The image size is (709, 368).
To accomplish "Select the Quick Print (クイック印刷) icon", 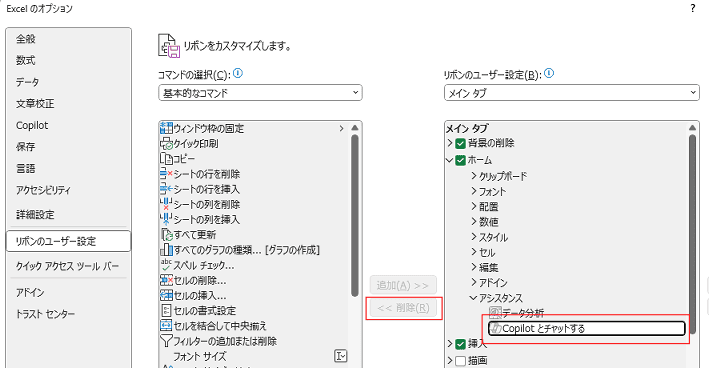I will tap(166, 144).
